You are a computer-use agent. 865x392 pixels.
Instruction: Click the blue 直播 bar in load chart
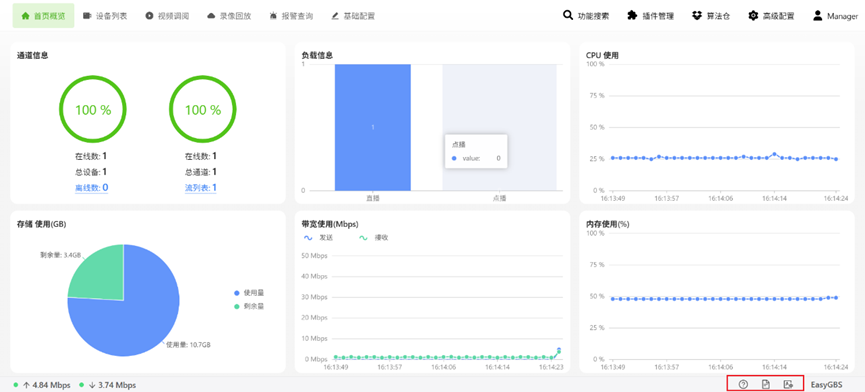pos(372,127)
